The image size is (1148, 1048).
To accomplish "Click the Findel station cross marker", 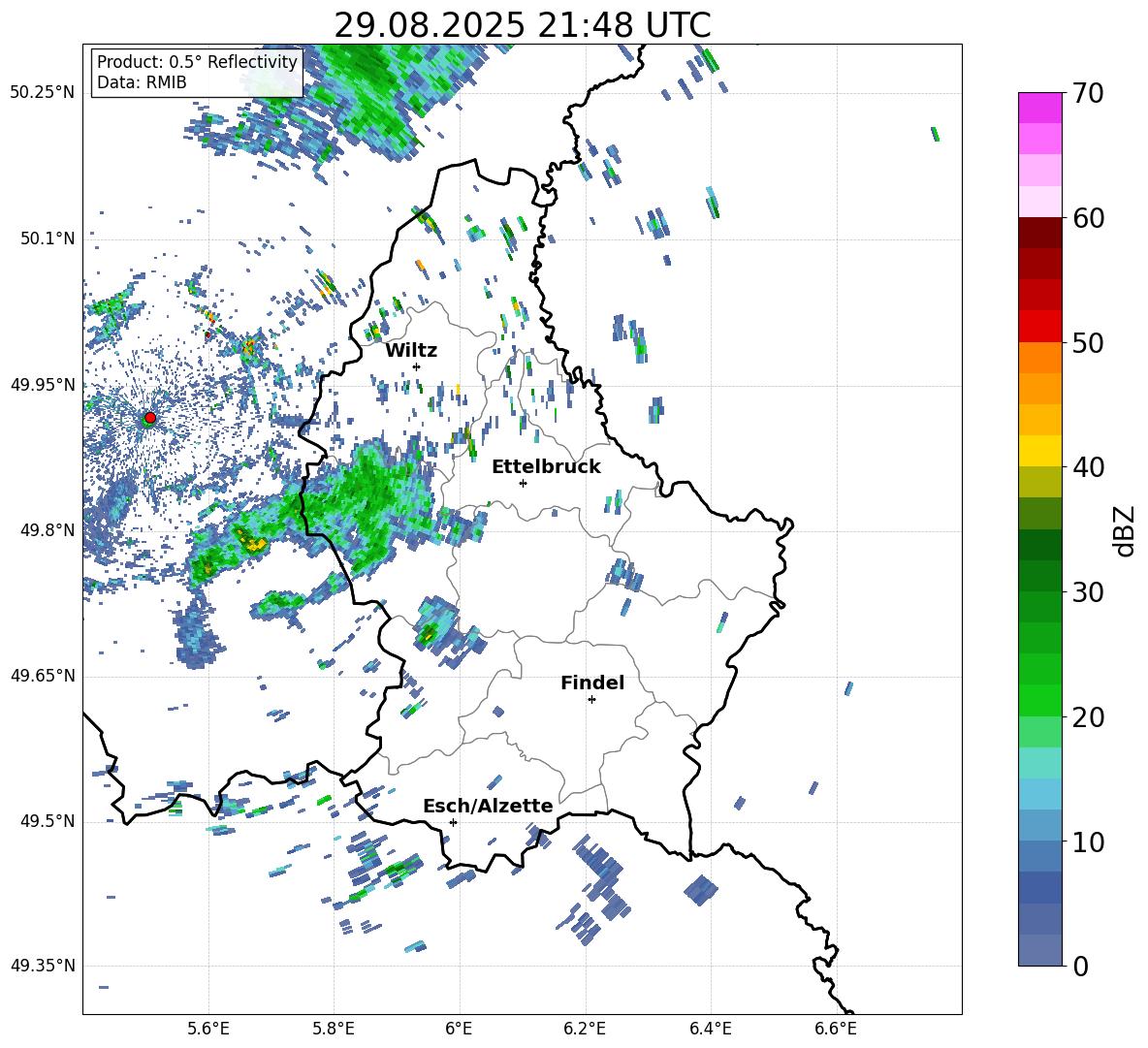I will click(x=591, y=700).
